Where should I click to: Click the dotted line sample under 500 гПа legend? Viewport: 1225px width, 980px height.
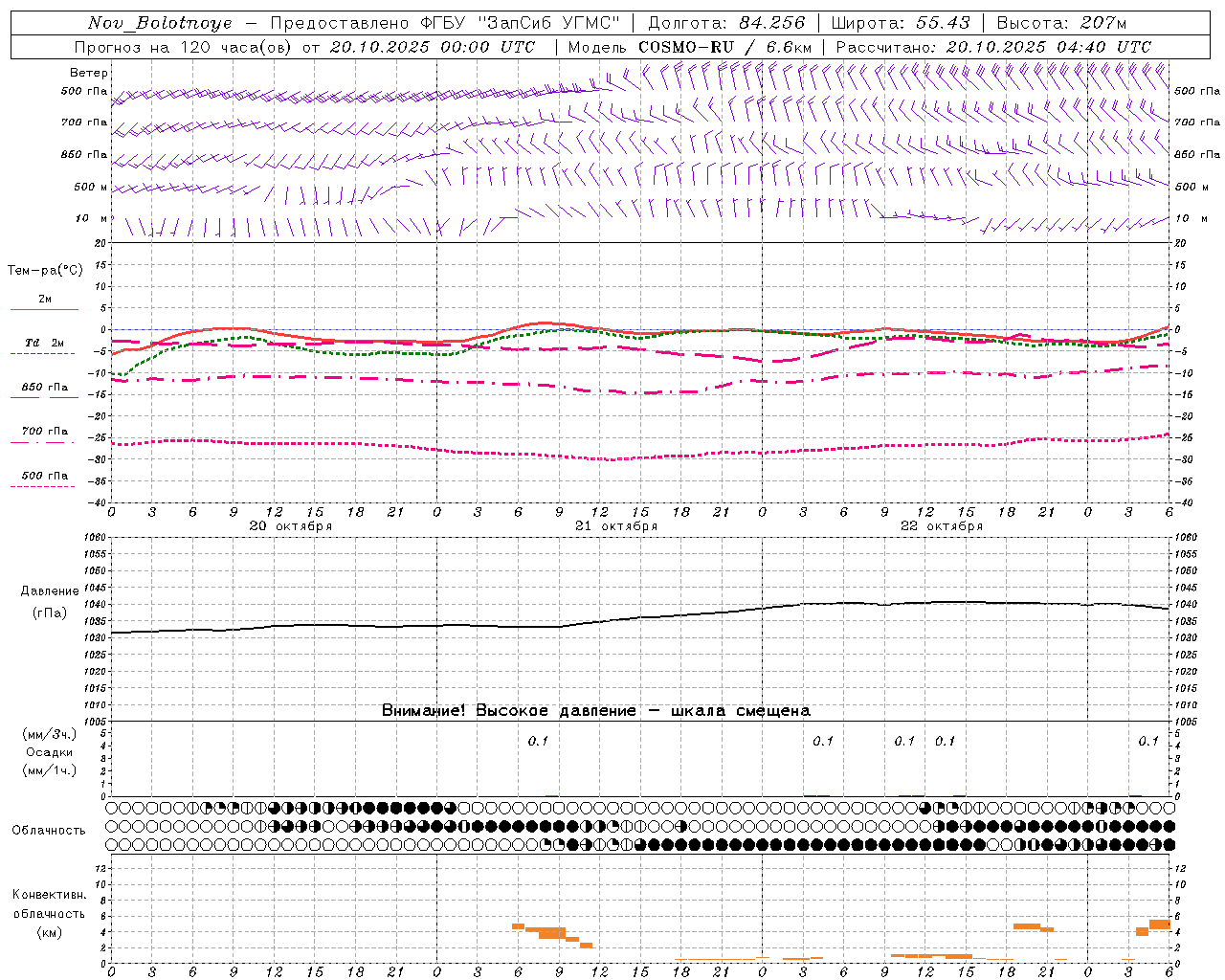pos(42,486)
